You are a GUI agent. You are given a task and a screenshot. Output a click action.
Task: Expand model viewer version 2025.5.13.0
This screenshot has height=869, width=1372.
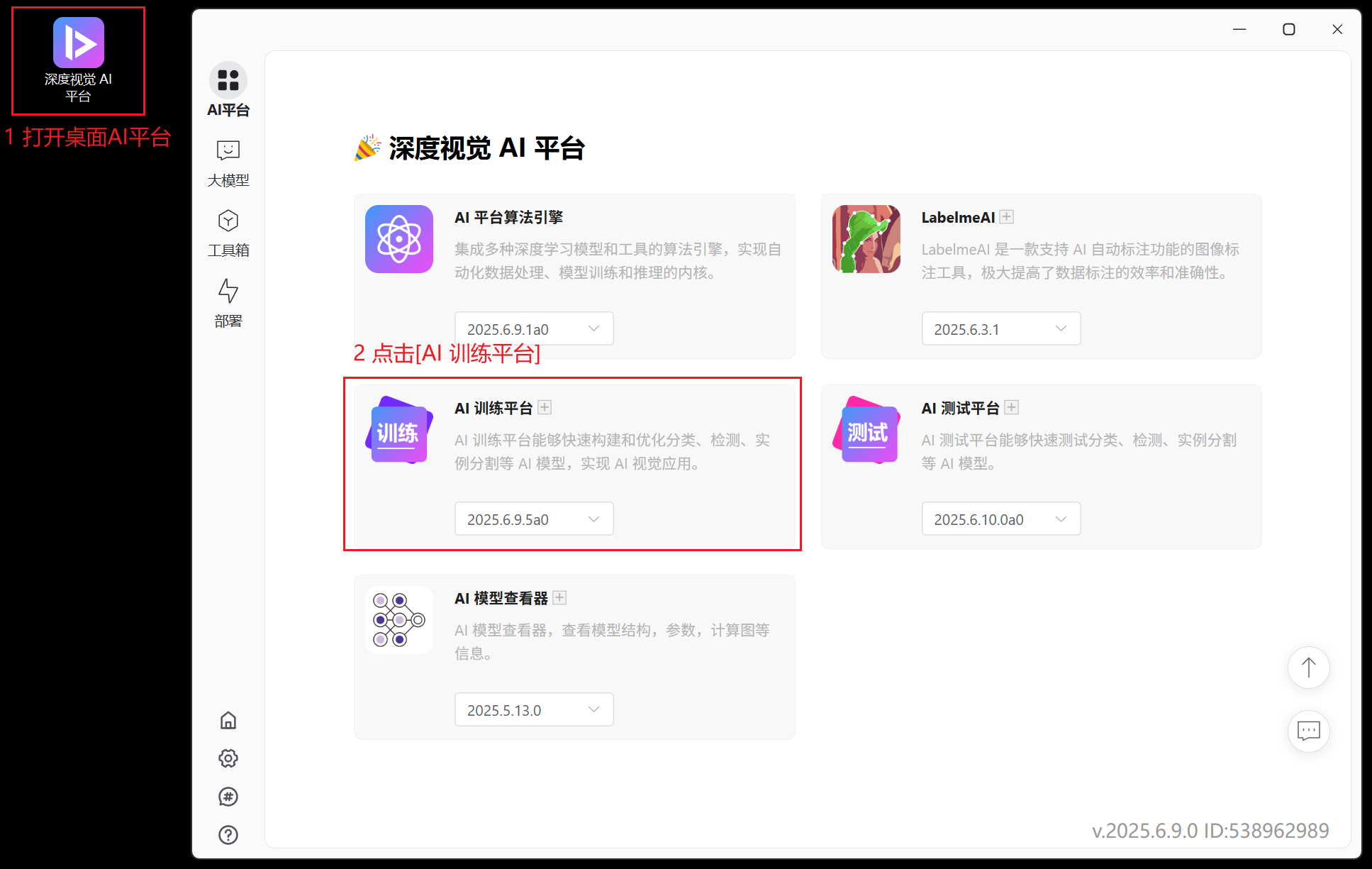point(534,710)
